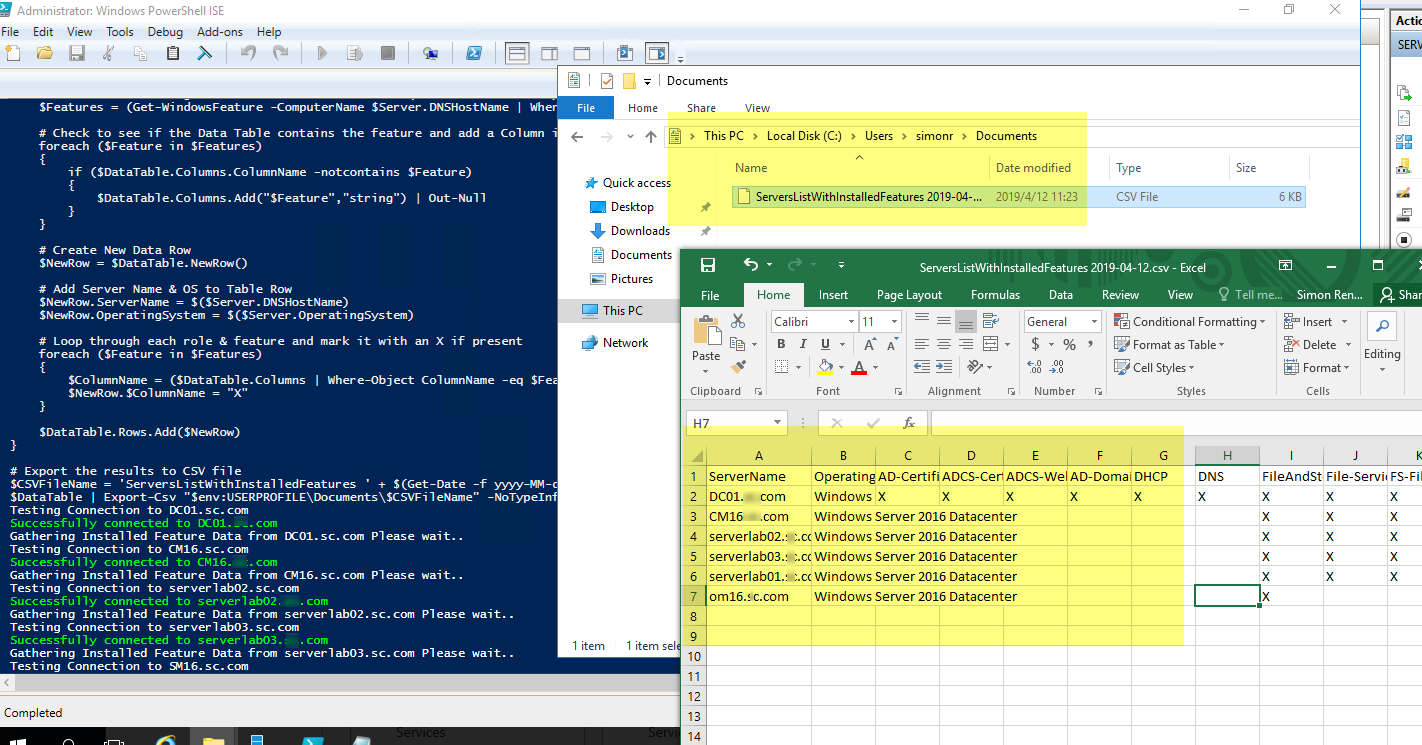Click the Clear Console Pane icon in ISE

coord(205,53)
